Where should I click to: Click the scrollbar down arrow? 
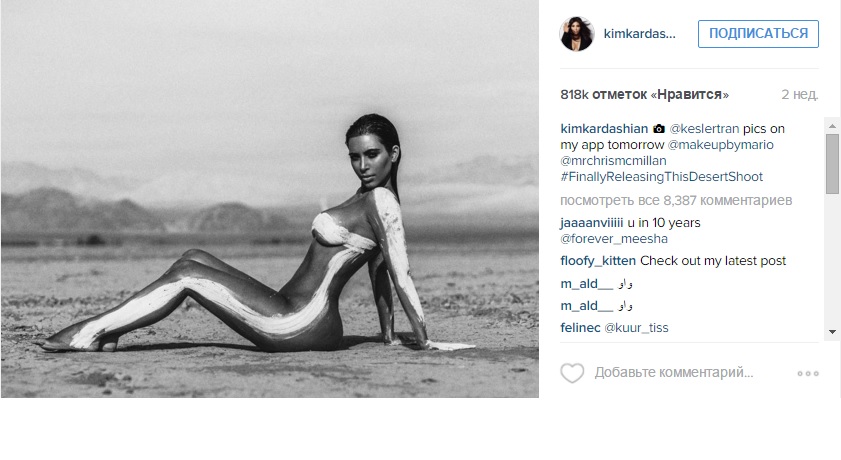[832, 332]
